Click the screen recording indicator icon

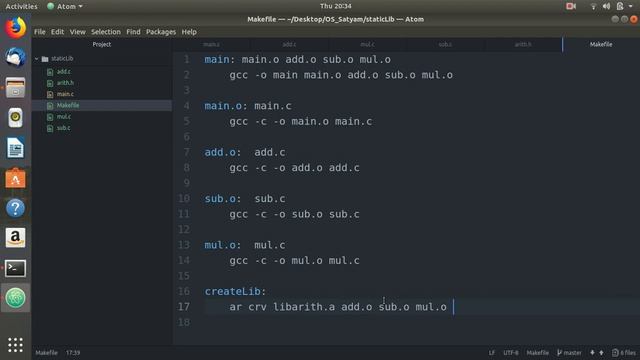coord(571,6)
